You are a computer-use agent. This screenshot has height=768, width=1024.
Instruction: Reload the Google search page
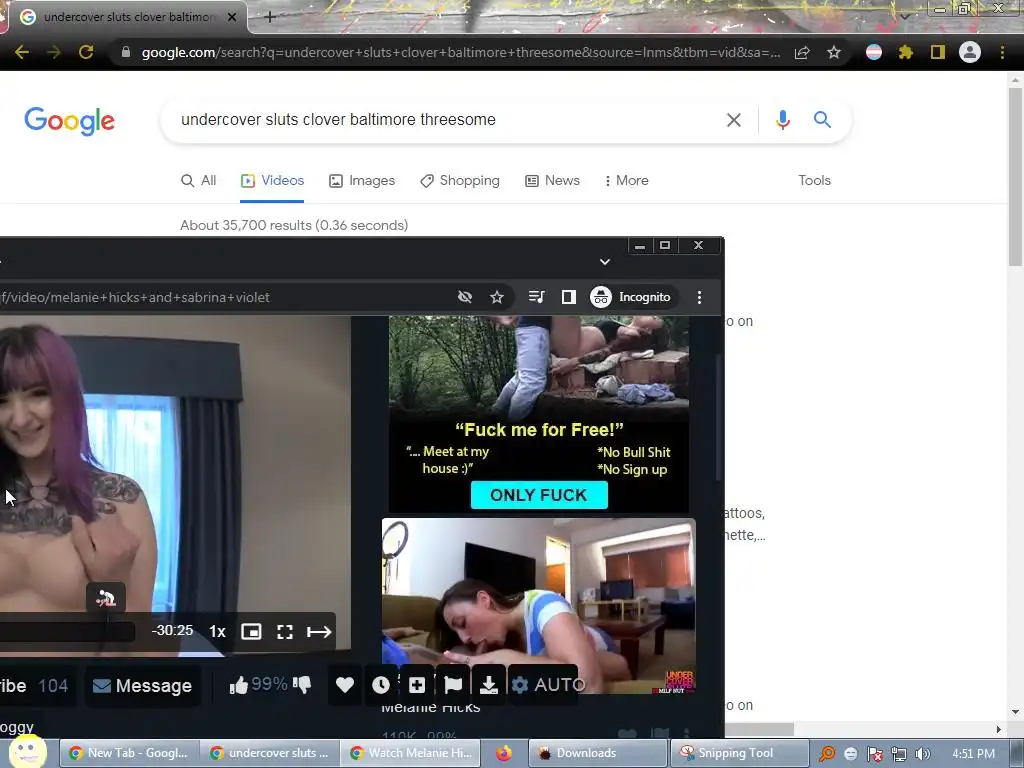86,52
